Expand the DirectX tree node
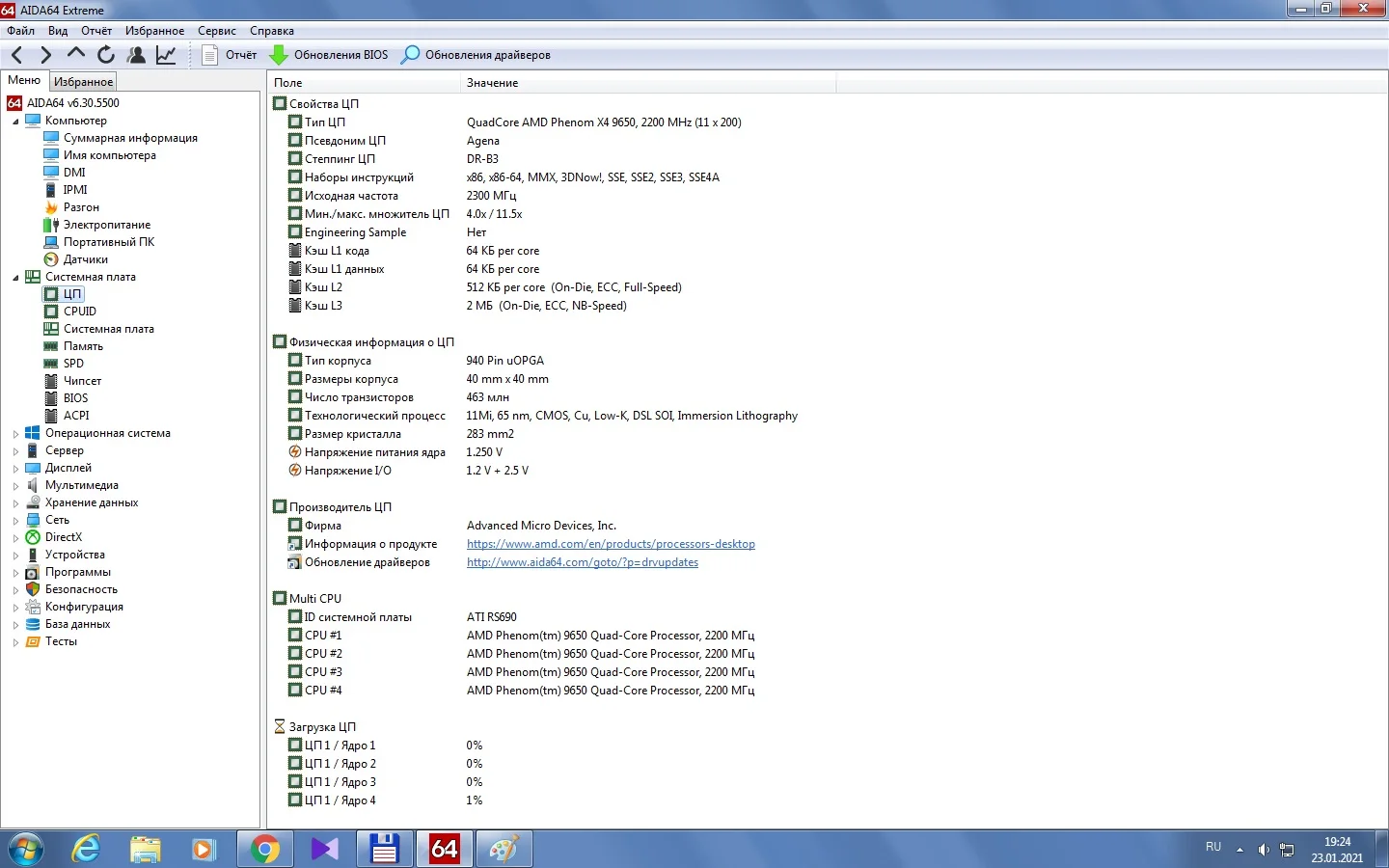1389x868 pixels. pos(15,538)
